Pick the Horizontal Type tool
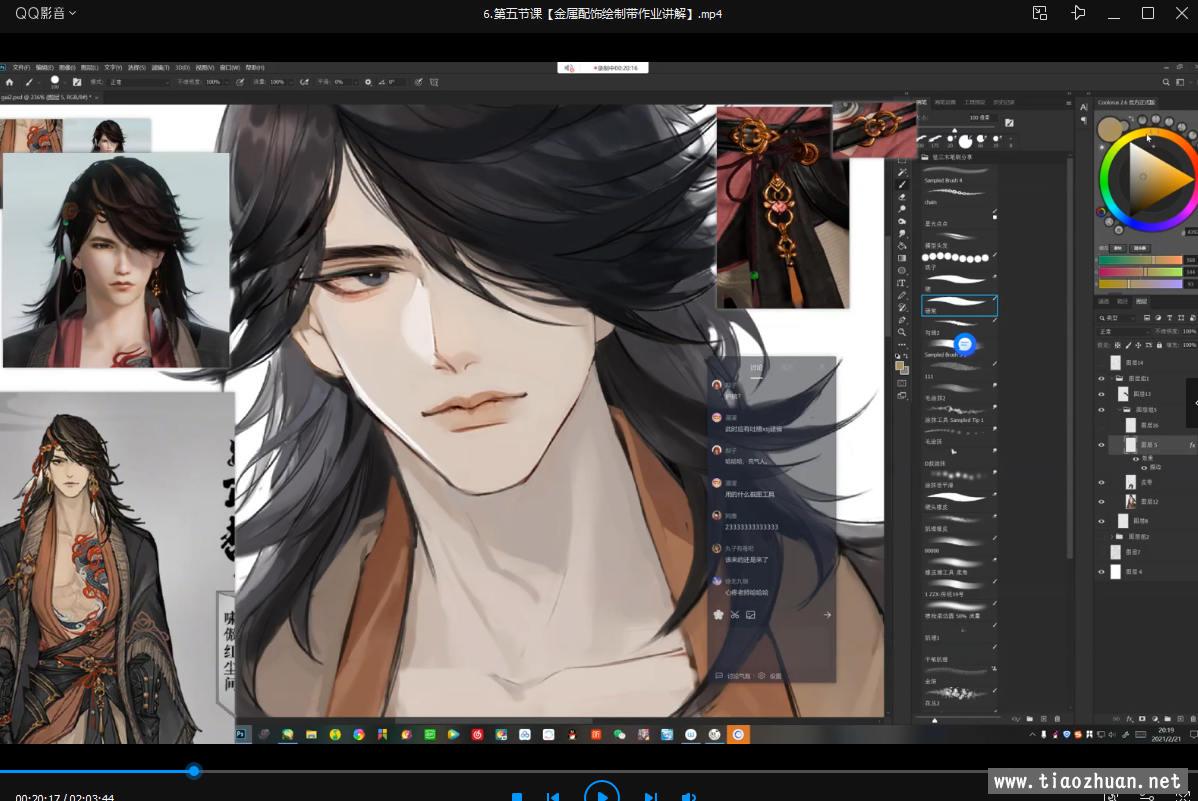1198x801 pixels. 902,283
